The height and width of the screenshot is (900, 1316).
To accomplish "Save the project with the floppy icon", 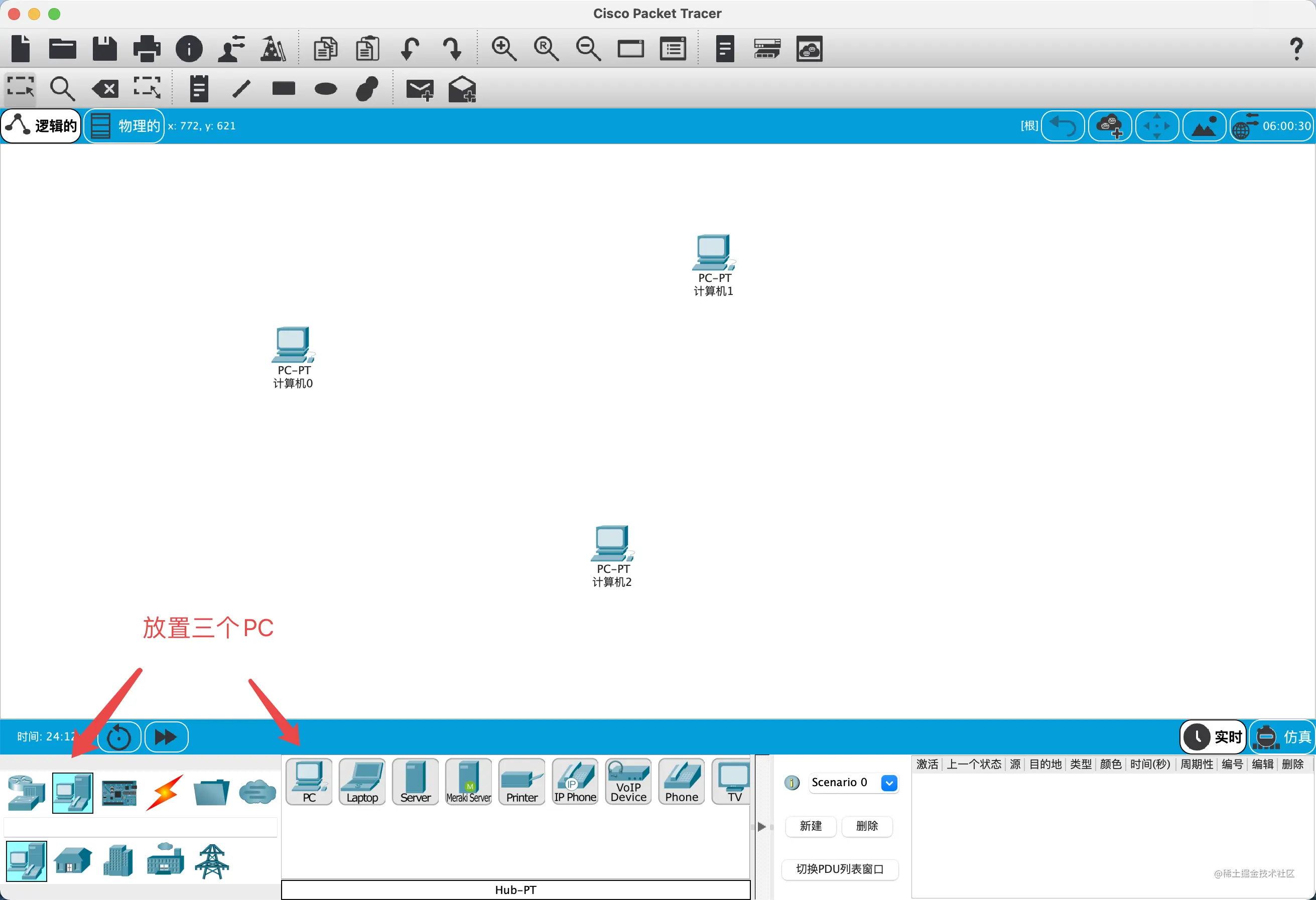I will coord(105,49).
